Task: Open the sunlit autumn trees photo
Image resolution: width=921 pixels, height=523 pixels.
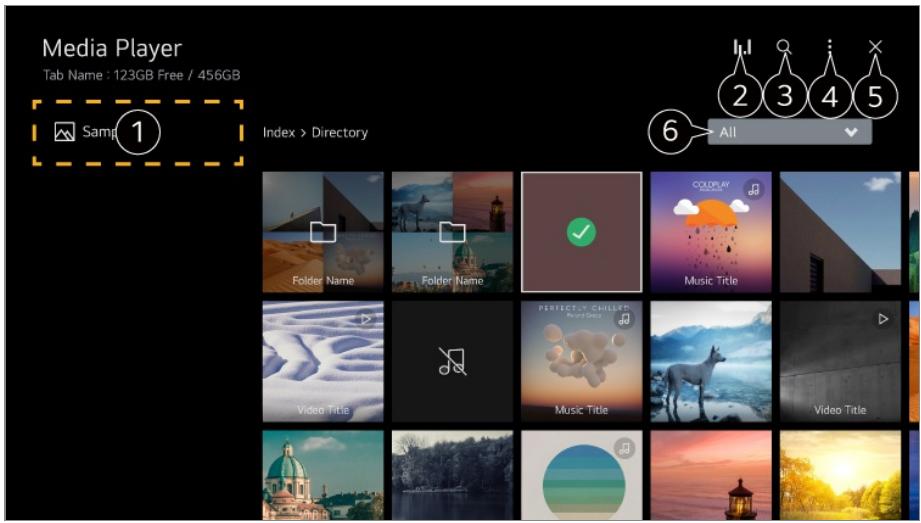Action: (840, 475)
